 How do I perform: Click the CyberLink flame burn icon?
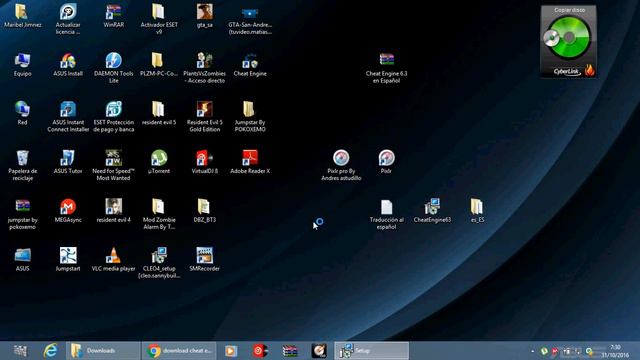coord(589,70)
